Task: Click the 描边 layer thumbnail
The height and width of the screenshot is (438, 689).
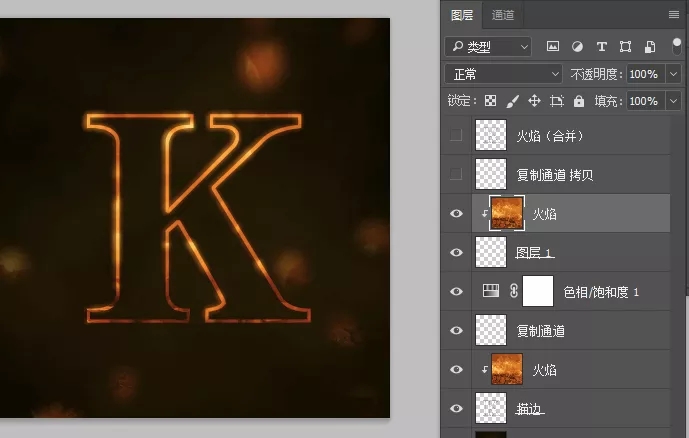Action: [491, 408]
